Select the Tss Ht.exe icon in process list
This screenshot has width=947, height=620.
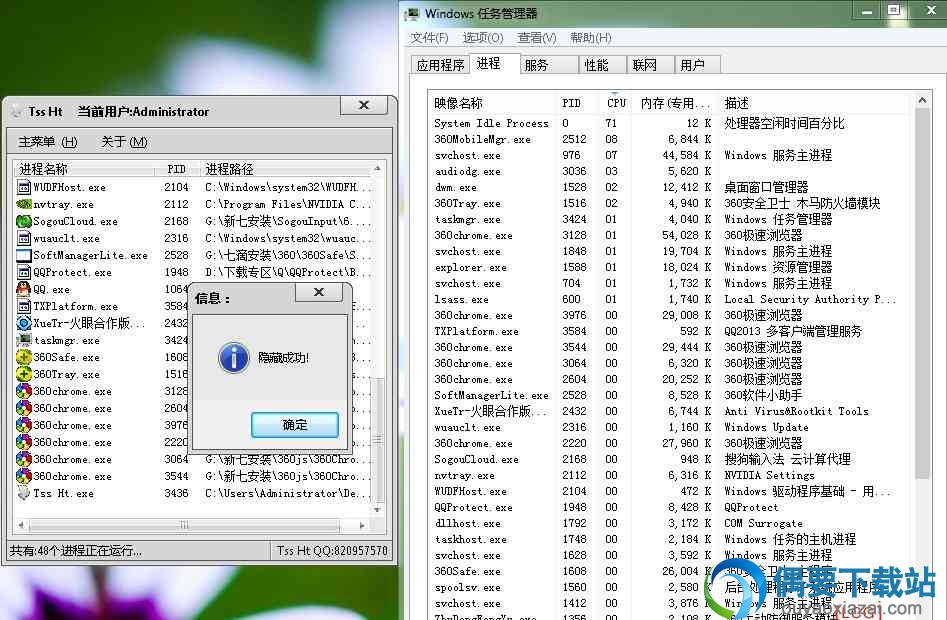point(24,493)
